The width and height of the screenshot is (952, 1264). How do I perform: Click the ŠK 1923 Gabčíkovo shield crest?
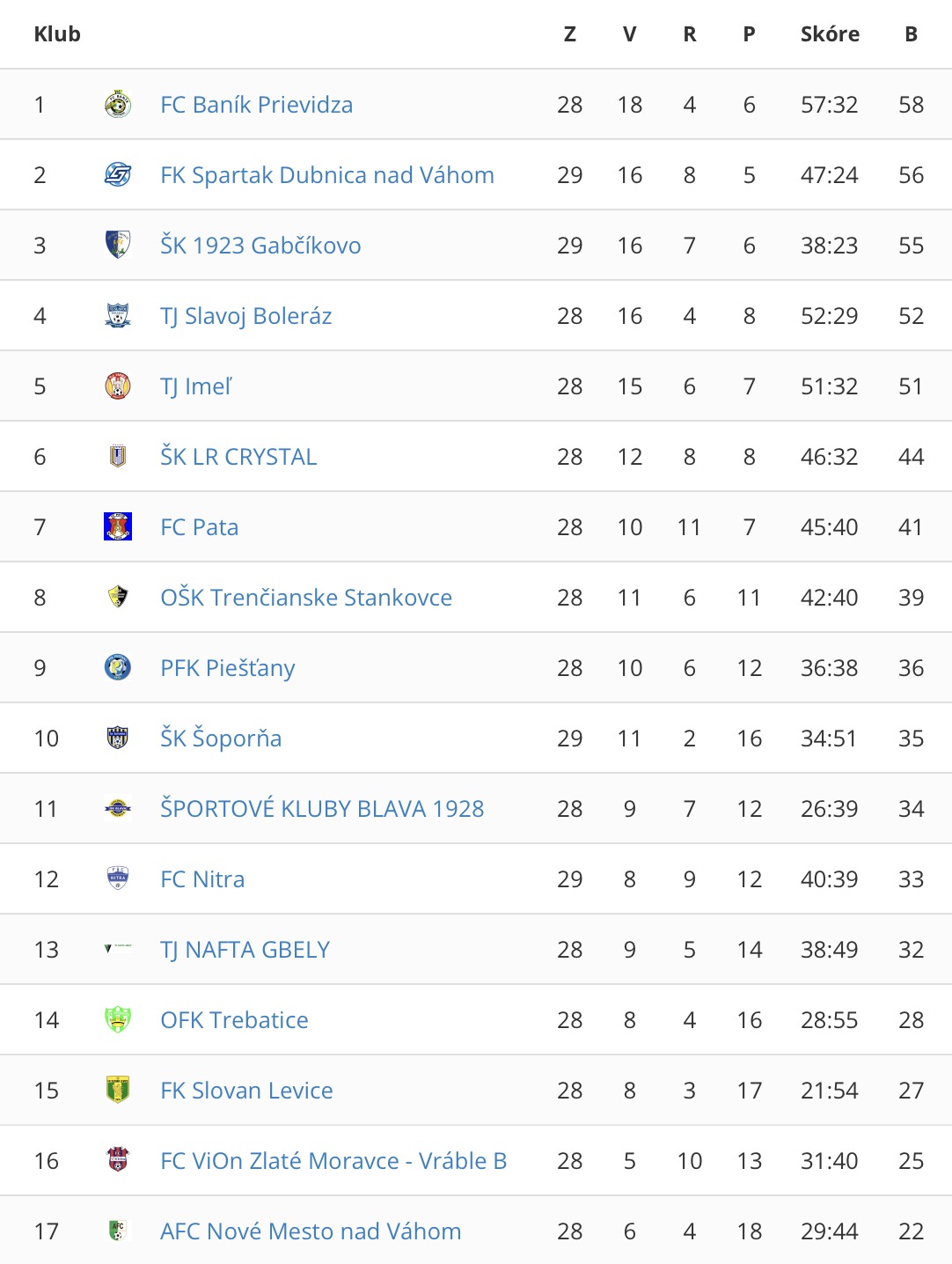click(118, 246)
